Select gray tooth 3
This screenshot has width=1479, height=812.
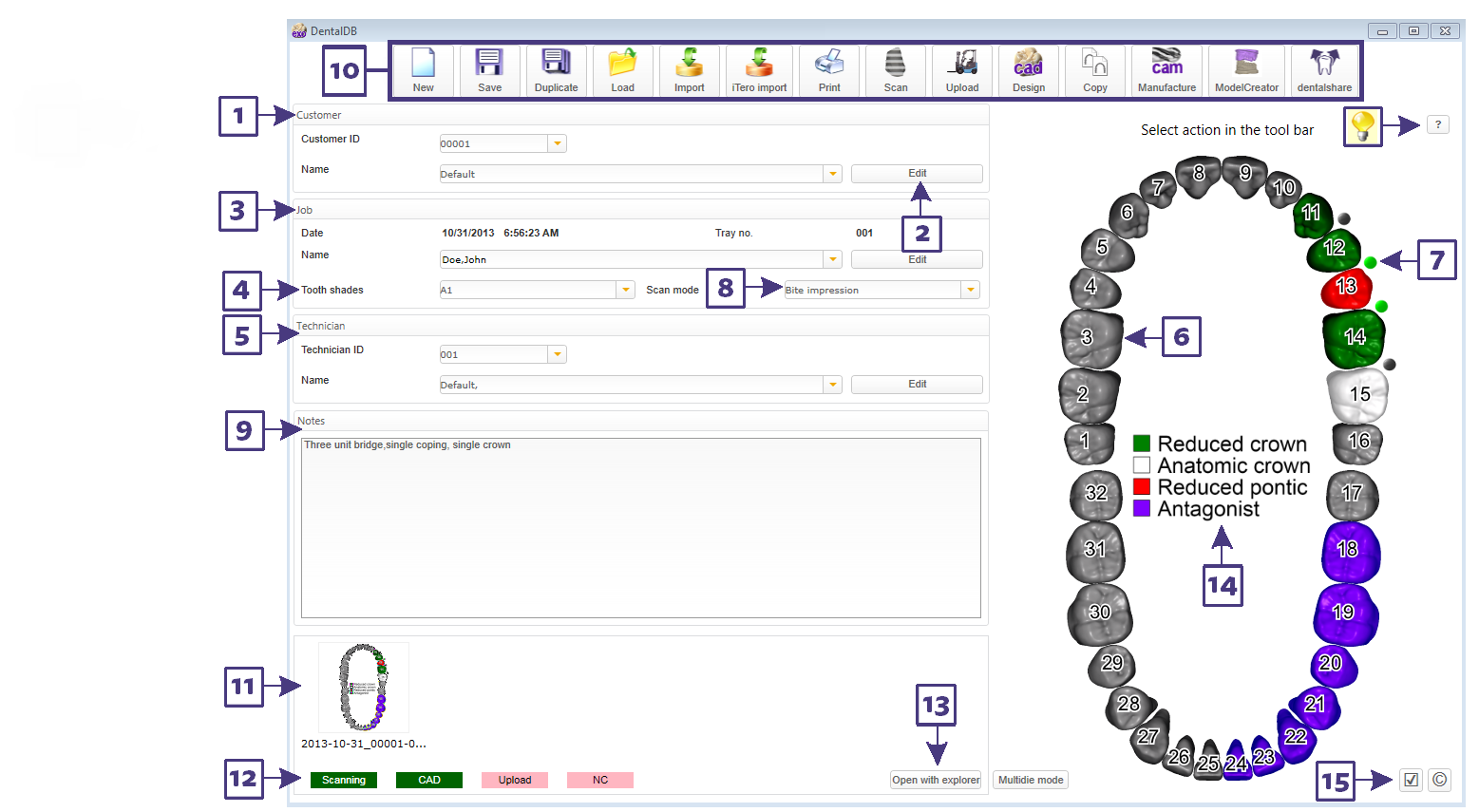1091,338
